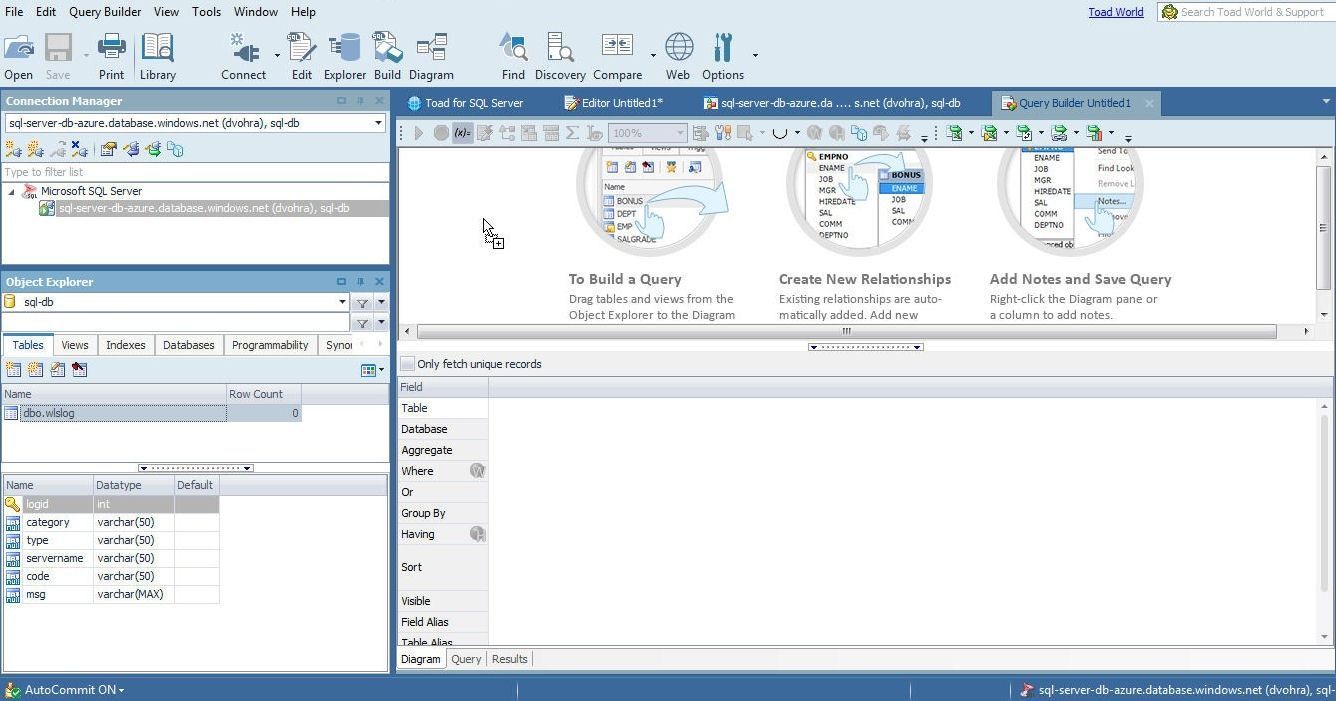Select the servername column row
Viewport: 1336px width, 701px height.
click(110, 558)
